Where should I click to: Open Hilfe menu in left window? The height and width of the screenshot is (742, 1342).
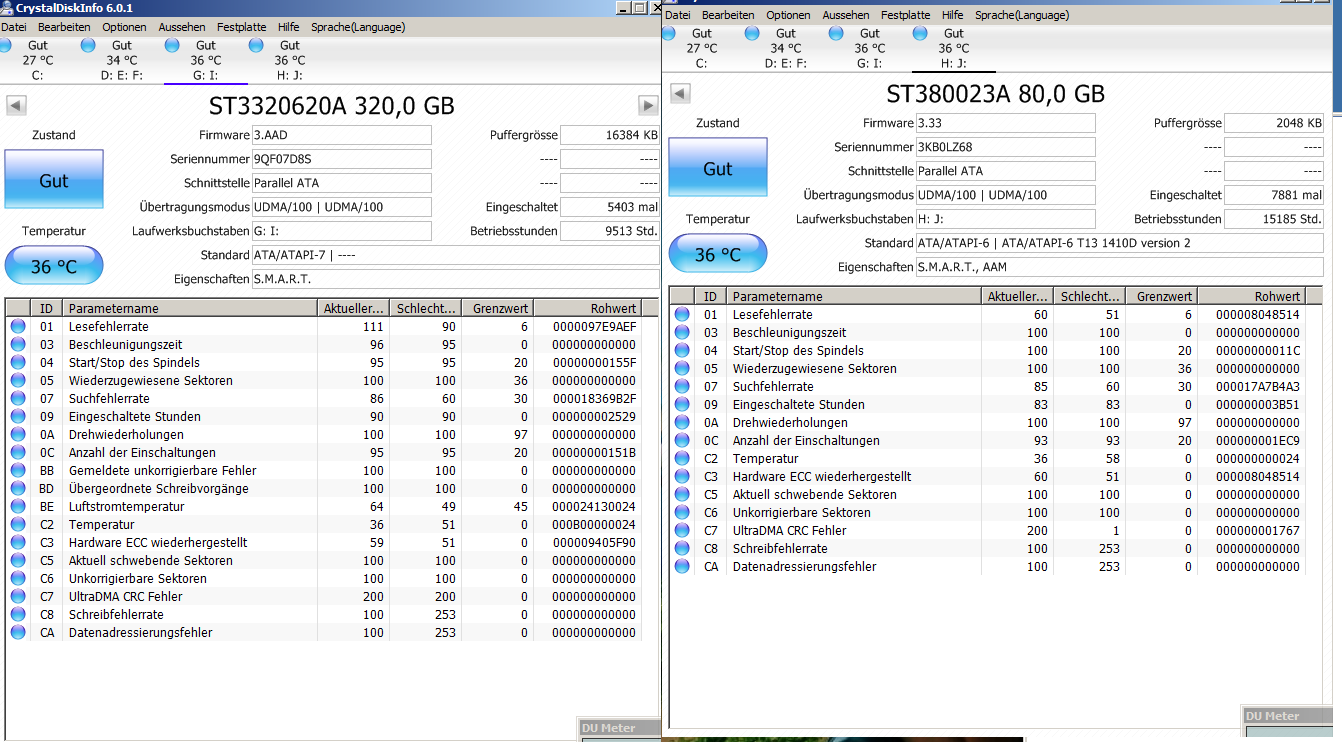[289, 27]
